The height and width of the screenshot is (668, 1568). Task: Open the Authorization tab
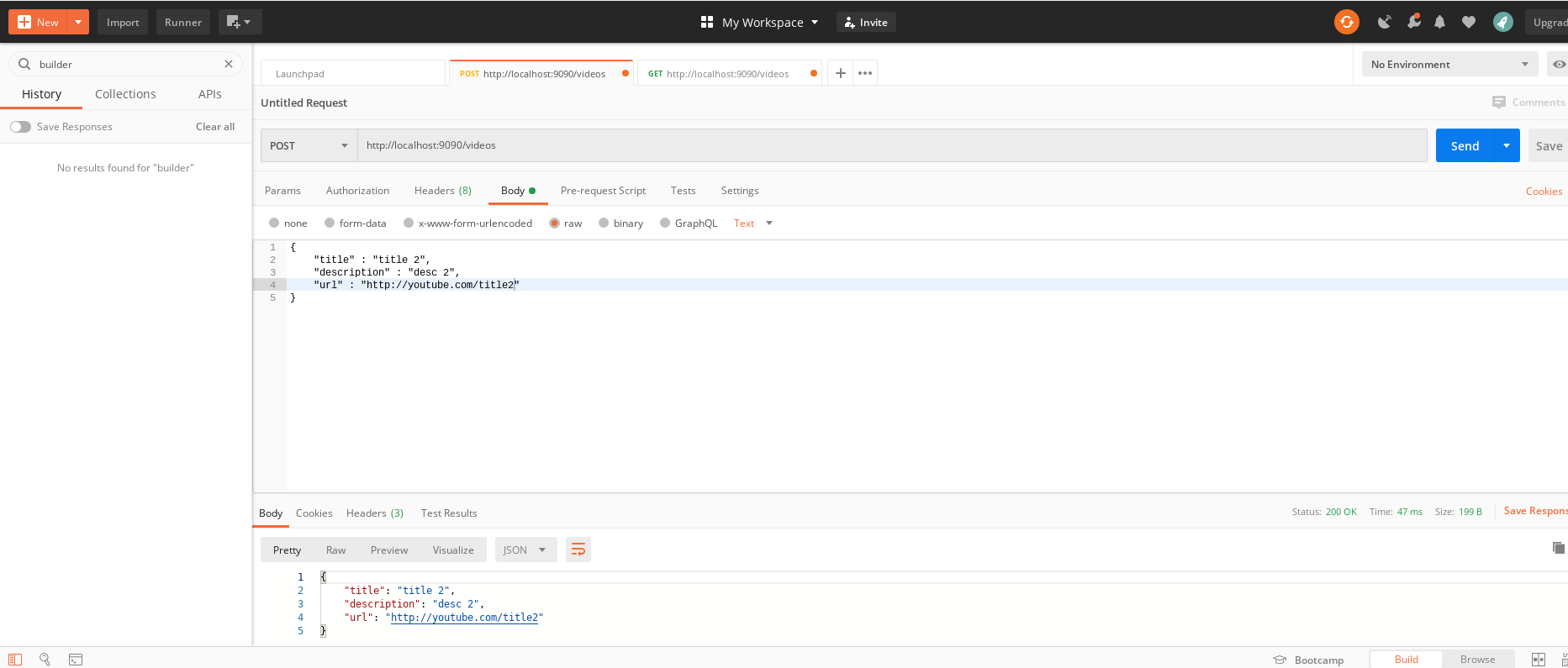click(357, 191)
